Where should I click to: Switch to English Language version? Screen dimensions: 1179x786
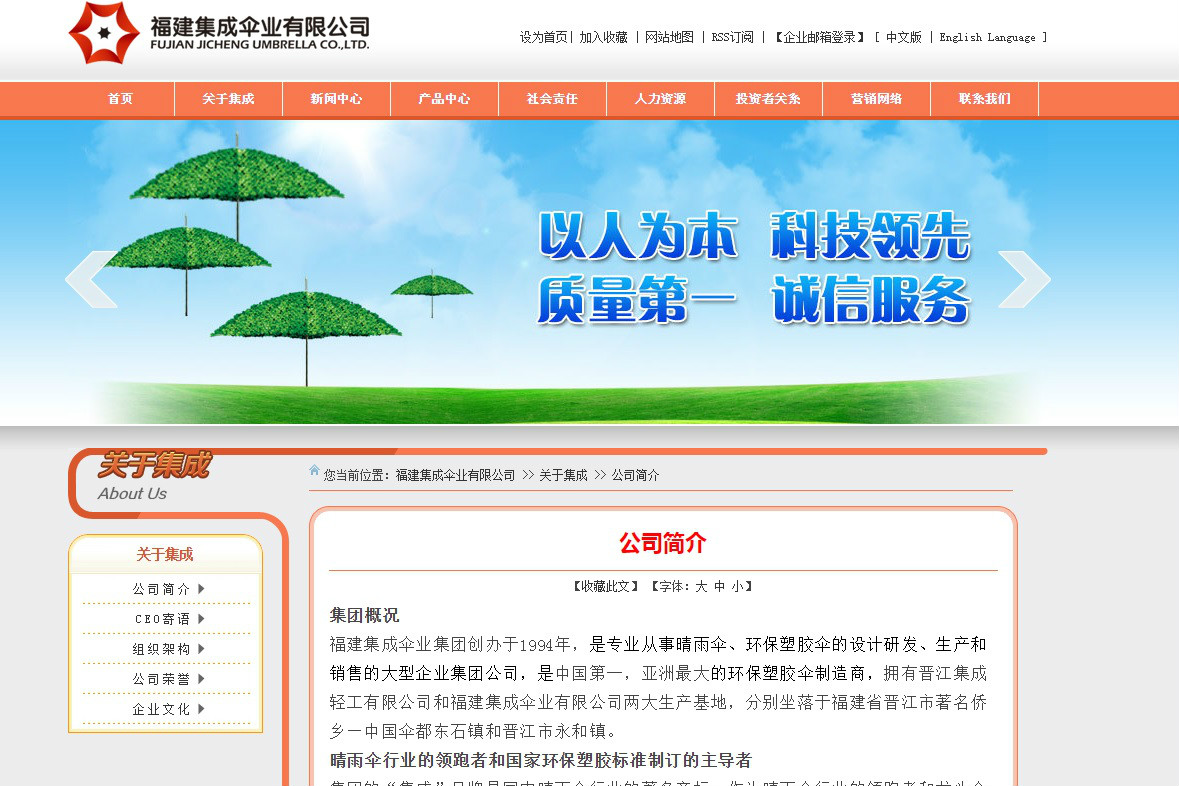tap(987, 37)
